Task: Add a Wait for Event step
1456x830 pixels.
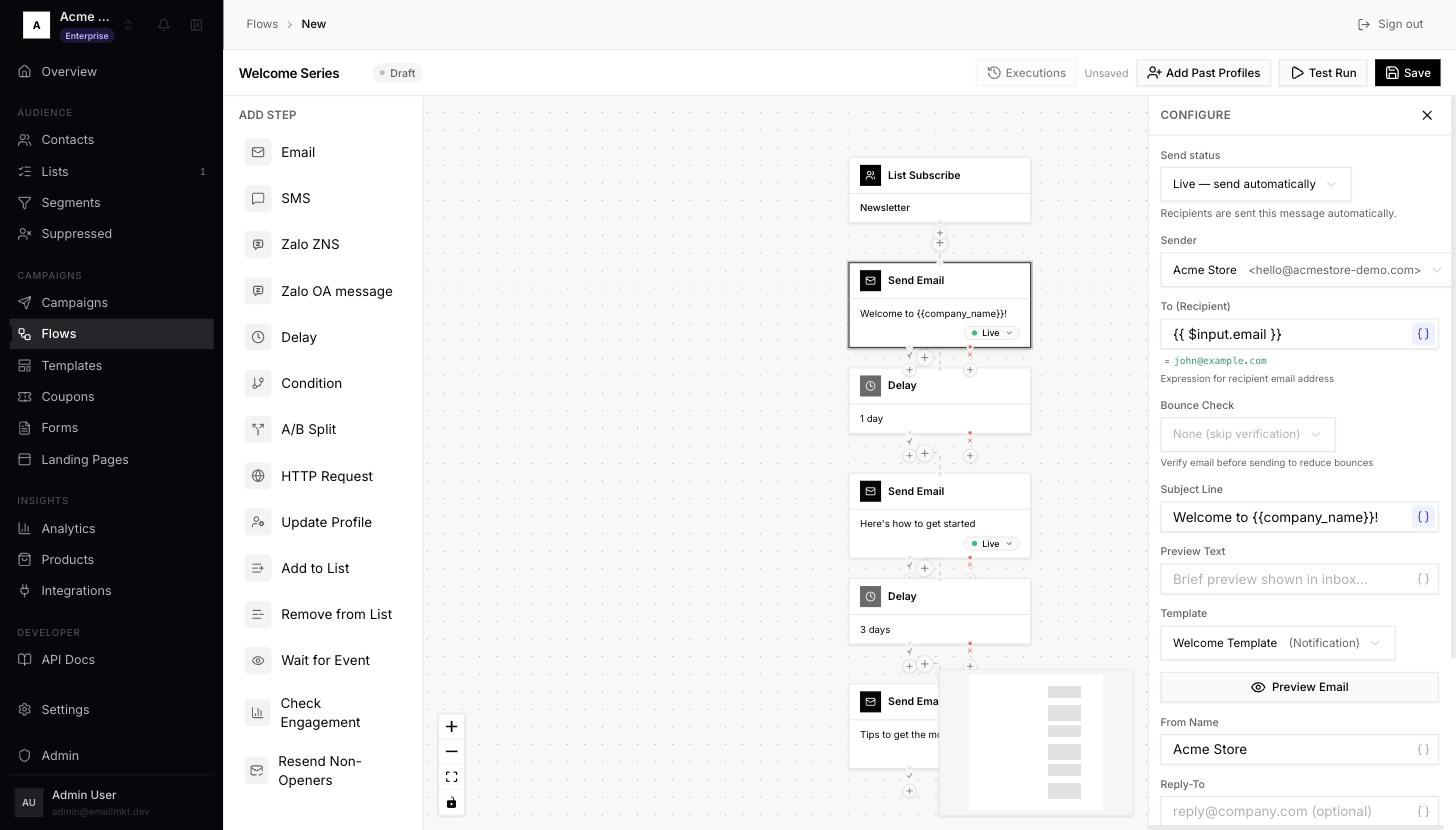Action: pos(323,660)
